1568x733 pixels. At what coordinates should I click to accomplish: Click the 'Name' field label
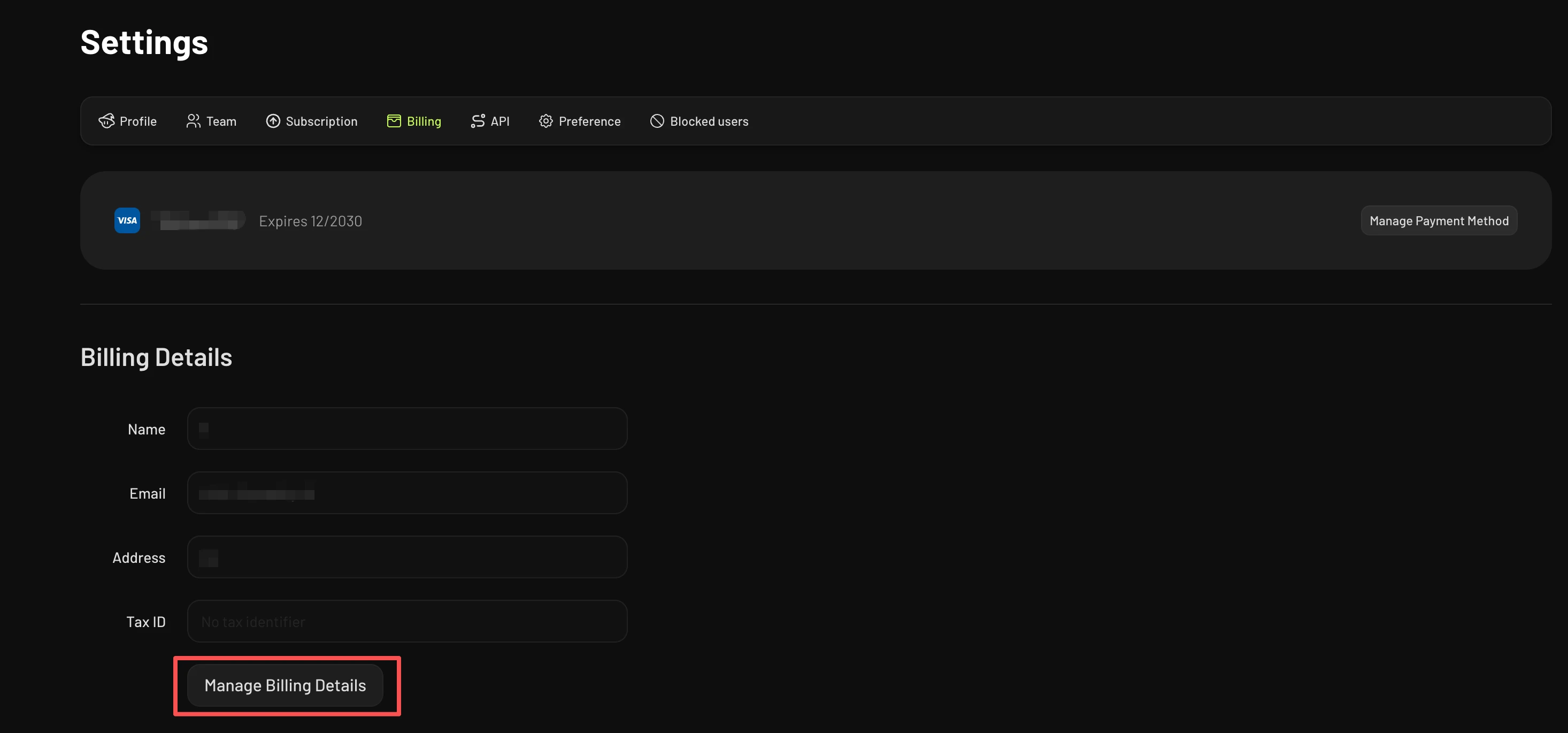click(147, 429)
